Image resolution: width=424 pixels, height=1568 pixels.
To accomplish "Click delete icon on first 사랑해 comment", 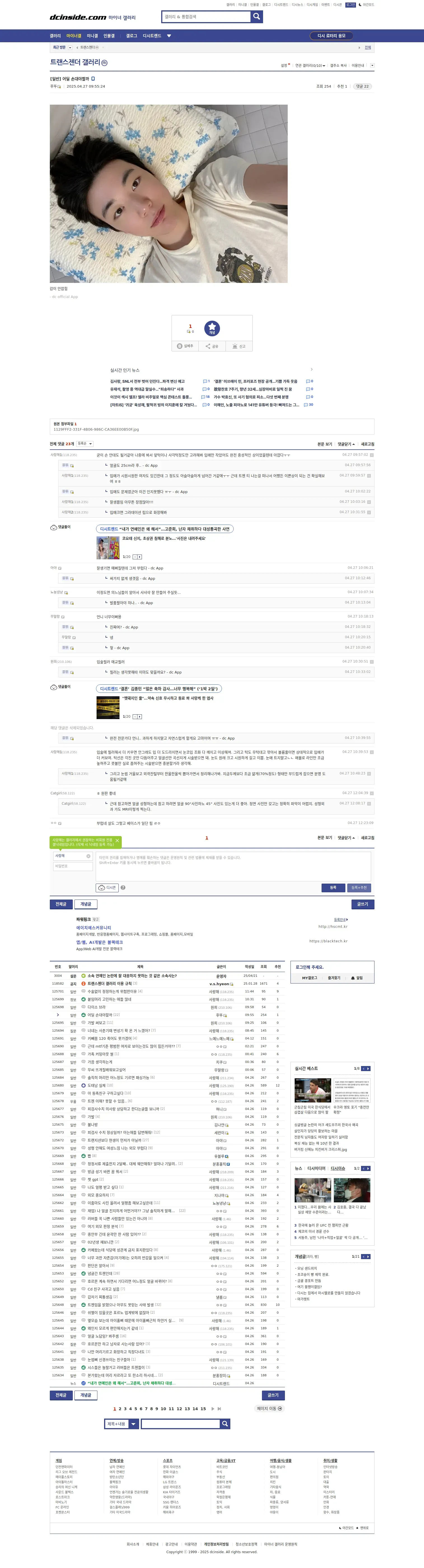I will 372,455.
